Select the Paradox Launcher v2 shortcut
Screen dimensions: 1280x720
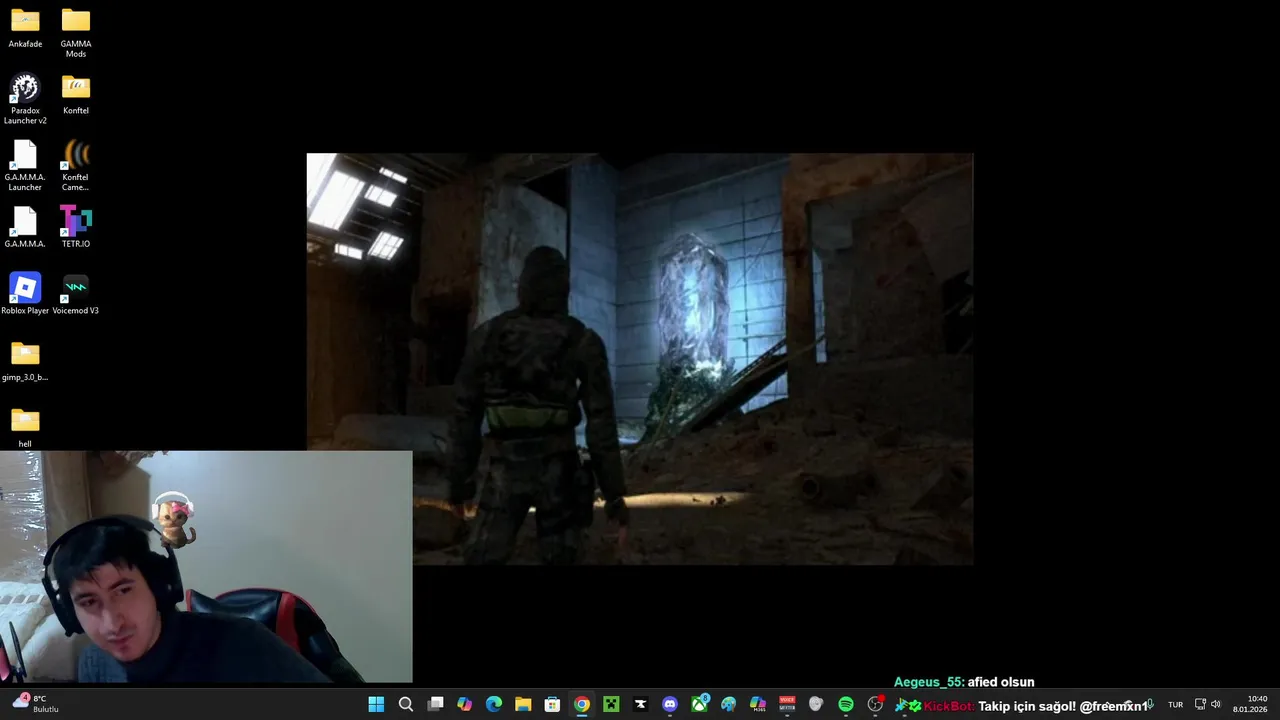(x=25, y=99)
